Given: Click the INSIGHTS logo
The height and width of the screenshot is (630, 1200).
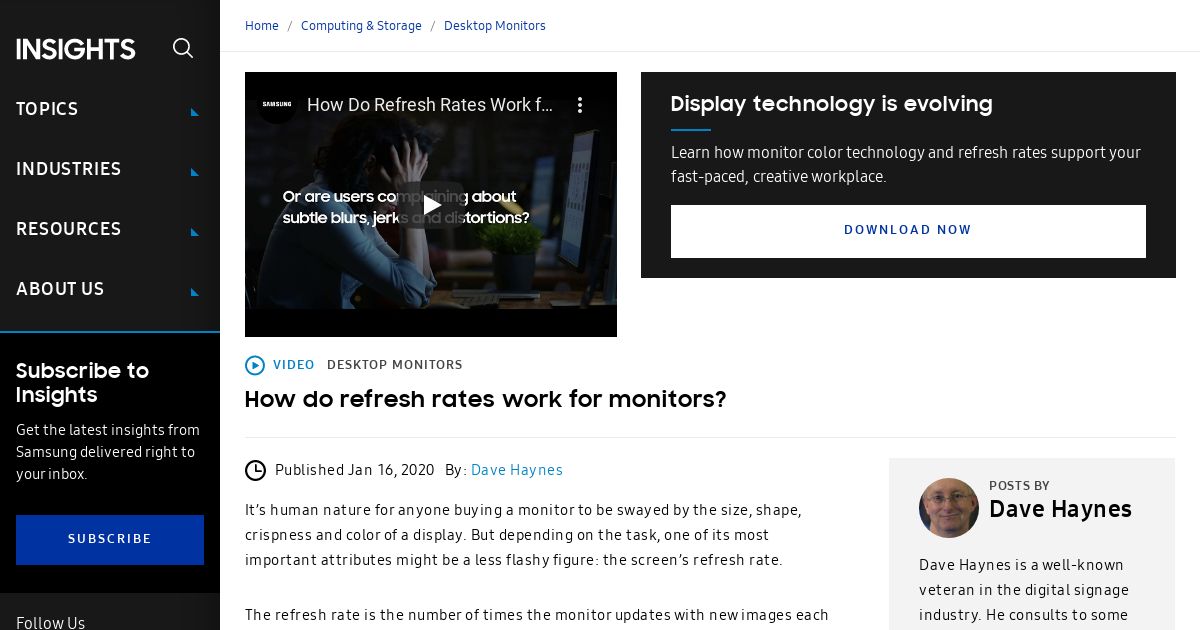Looking at the screenshot, I should (x=76, y=49).
